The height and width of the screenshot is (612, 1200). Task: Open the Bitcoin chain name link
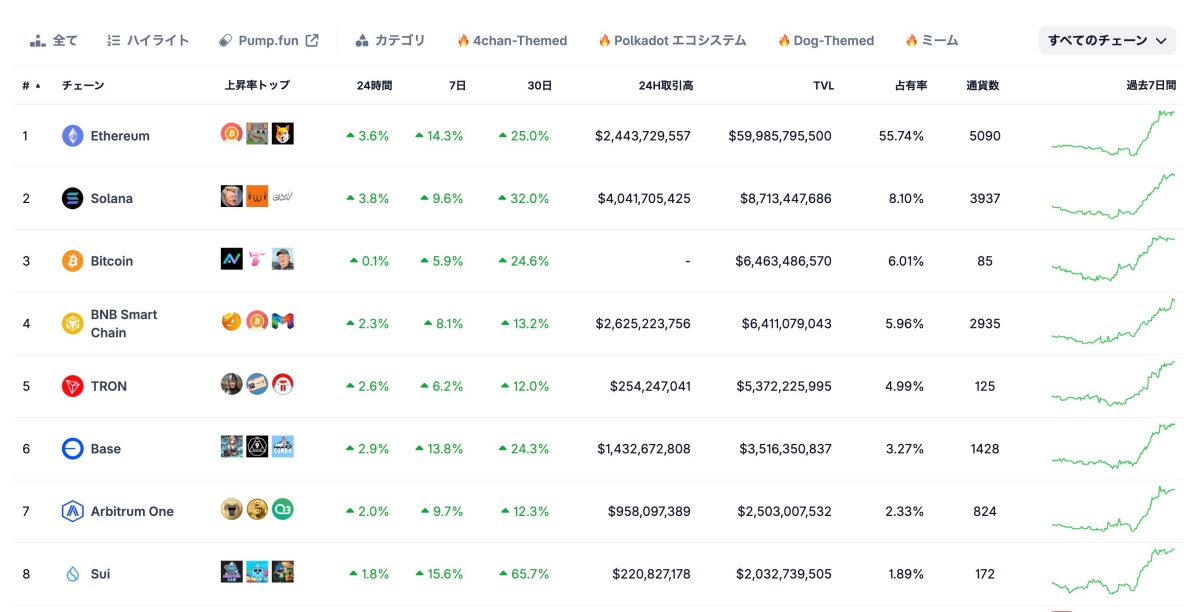pos(112,261)
